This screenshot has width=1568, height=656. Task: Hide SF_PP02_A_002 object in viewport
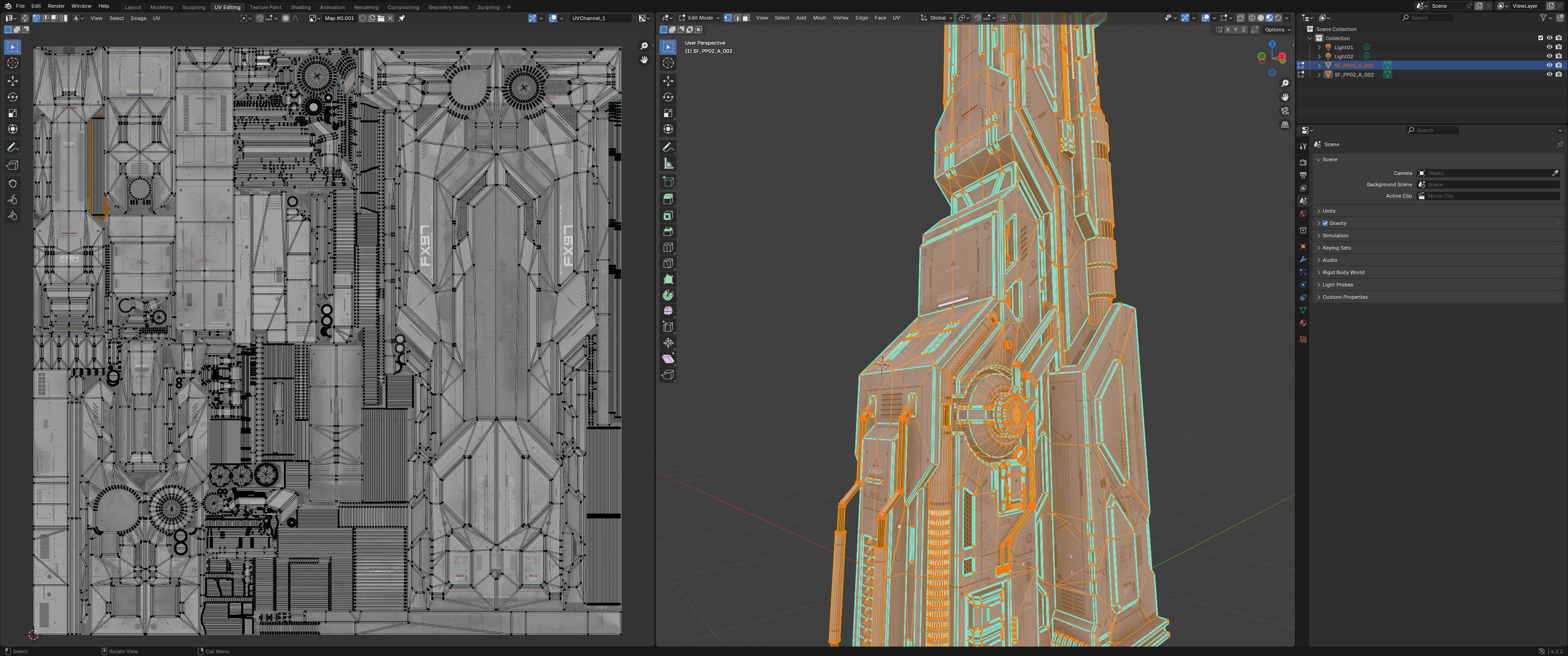[1549, 74]
